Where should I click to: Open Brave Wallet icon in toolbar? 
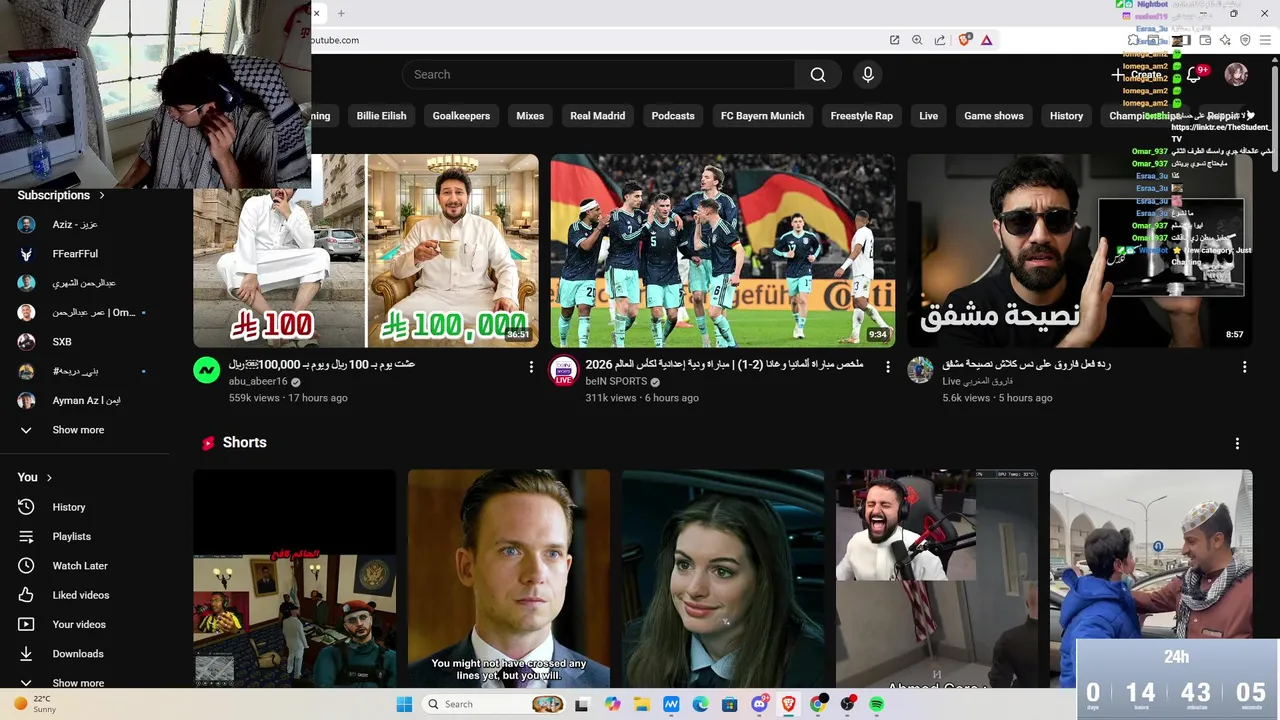(1205, 40)
